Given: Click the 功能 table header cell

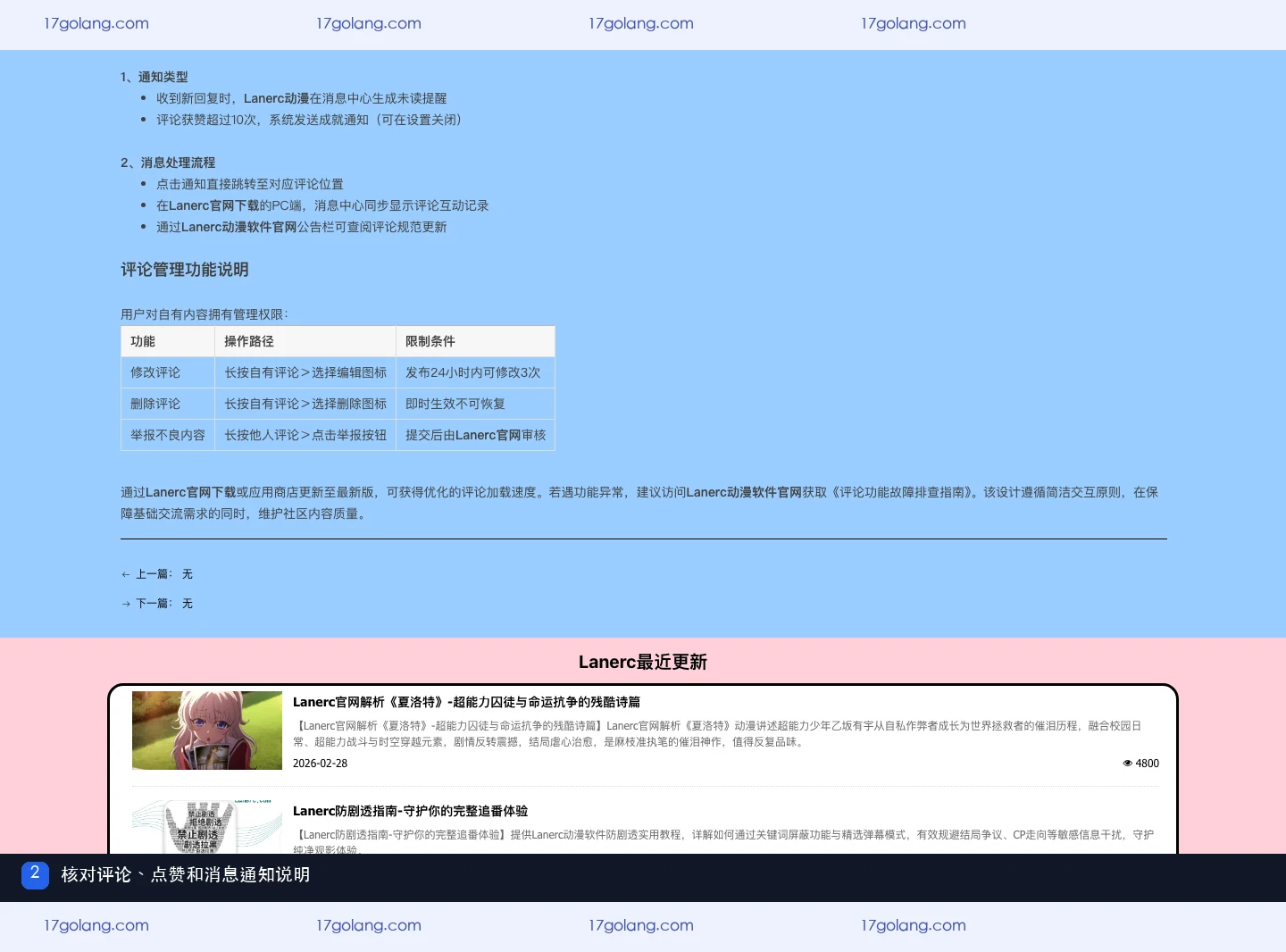Looking at the screenshot, I should 168,341.
